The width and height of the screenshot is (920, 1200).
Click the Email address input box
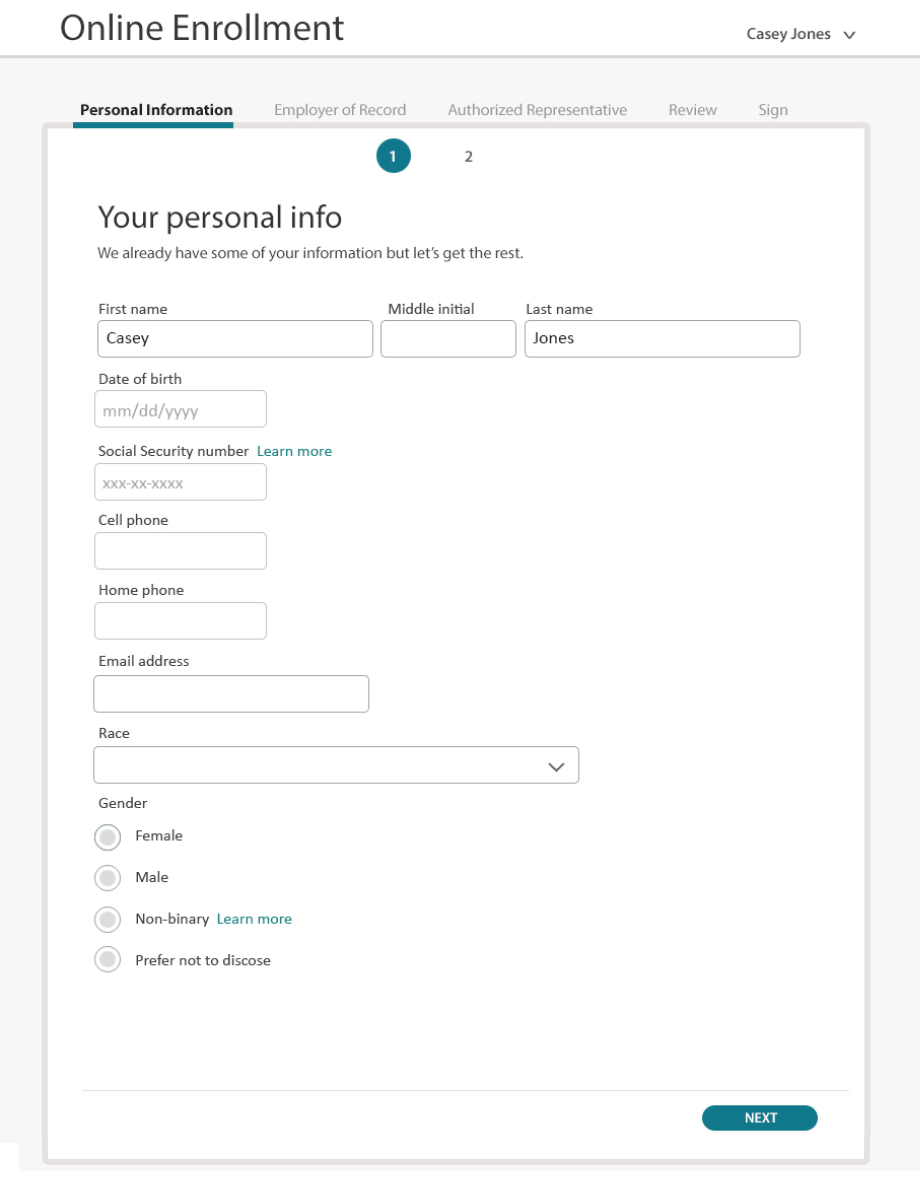pyautogui.click(x=231, y=694)
